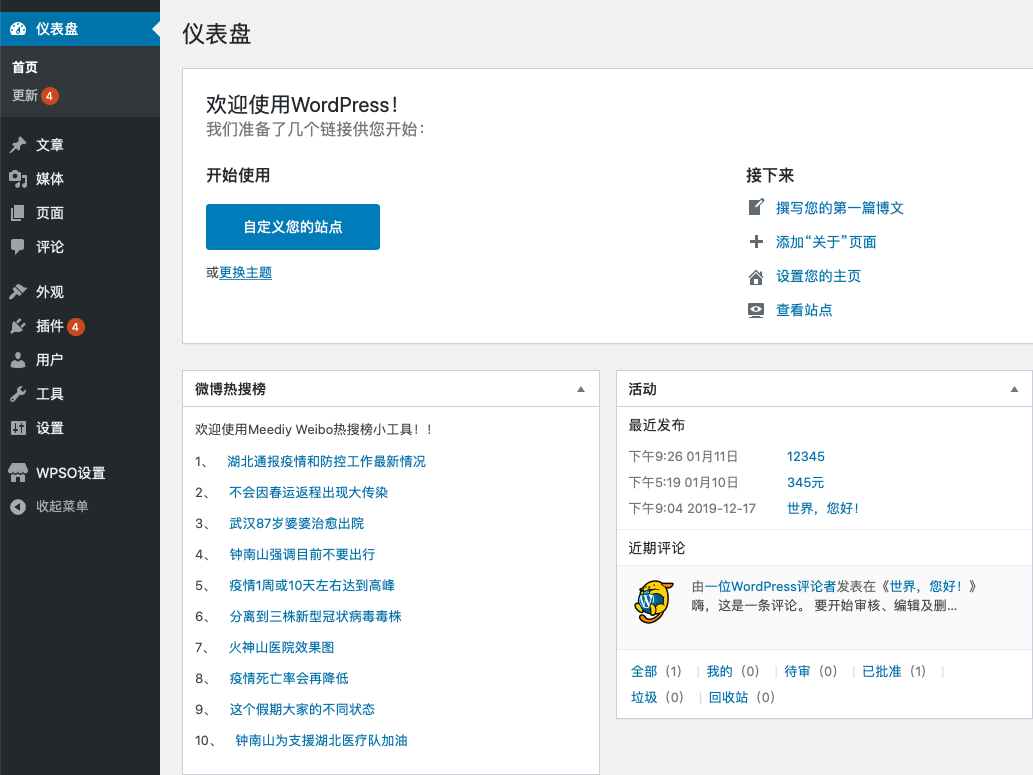The image size is (1033, 775).
Task: Click the media icon beside 媒体
Action: click(18, 179)
